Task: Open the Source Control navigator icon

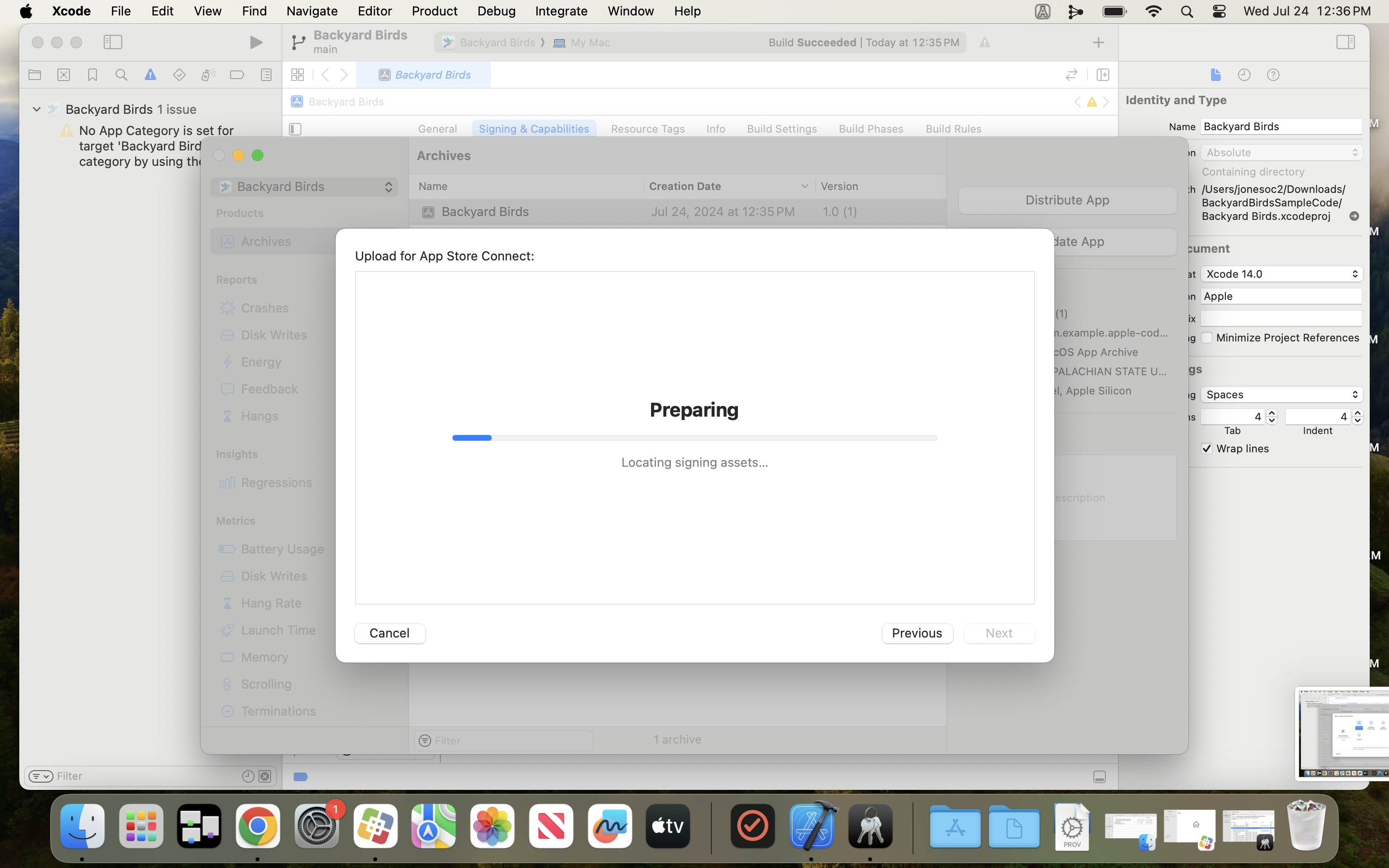Action: [x=64, y=75]
